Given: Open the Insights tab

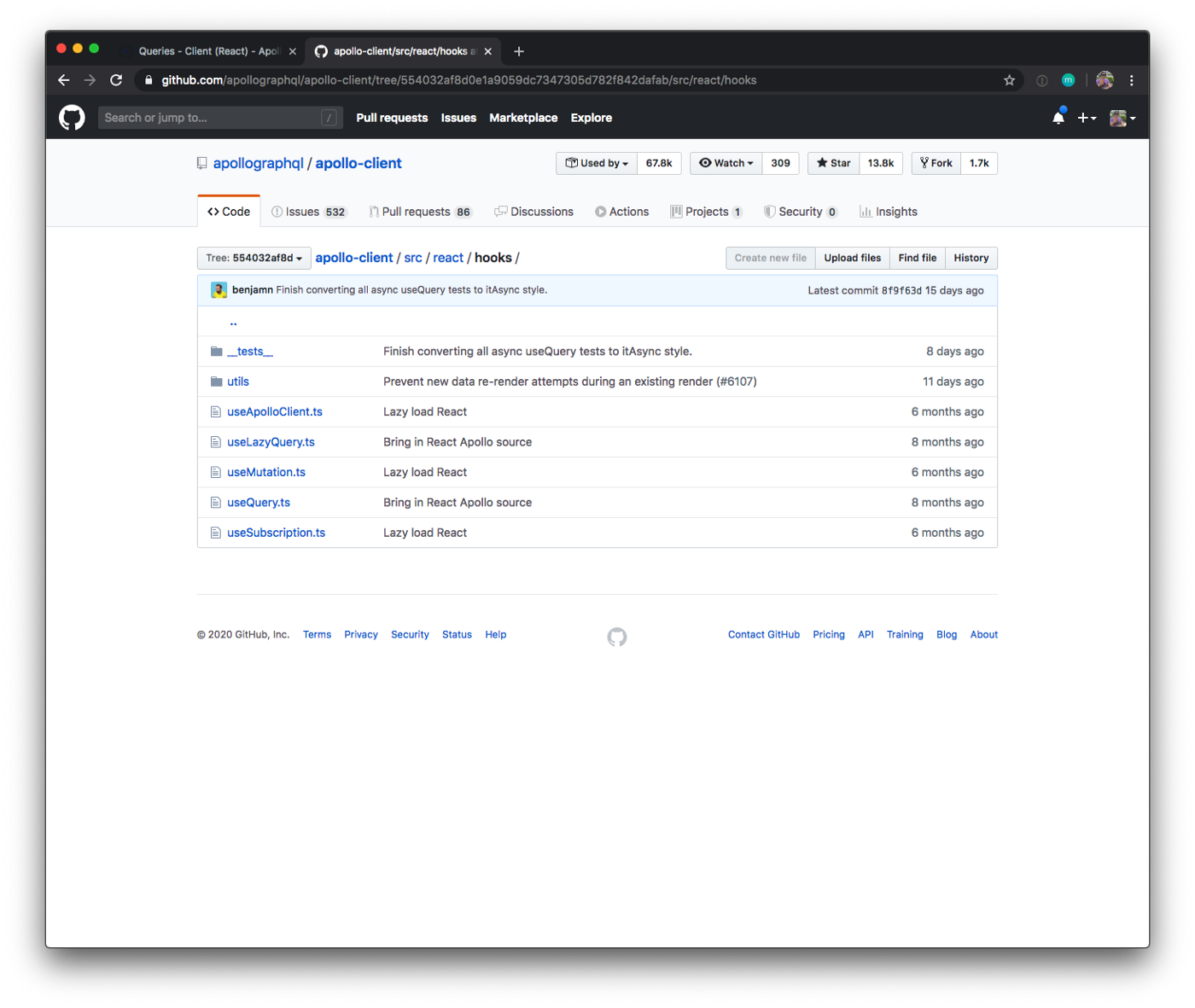Looking at the screenshot, I should point(889,212).
